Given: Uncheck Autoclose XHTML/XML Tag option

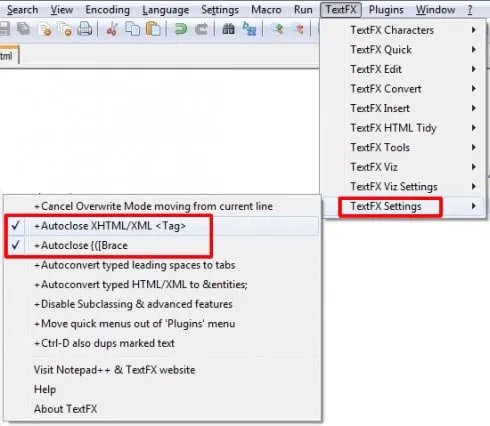Looking at the screenshot, I should pyautogui.click(x=161, y=226).
